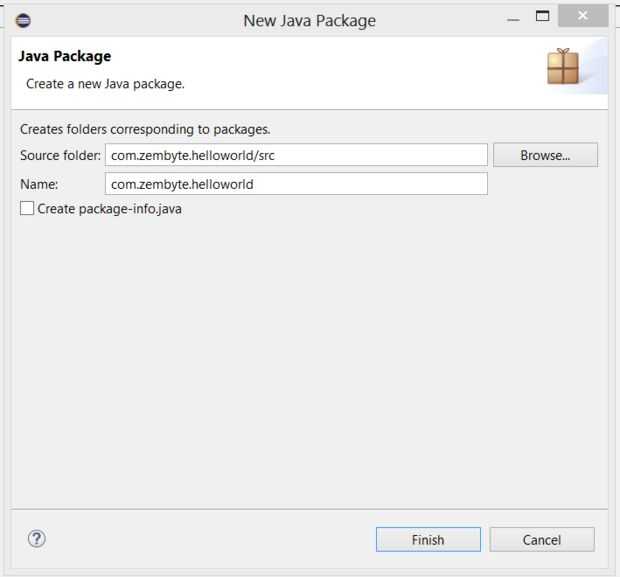
Task: Click the Eclipse icon in the title bar
Action: tap(24, 20)
